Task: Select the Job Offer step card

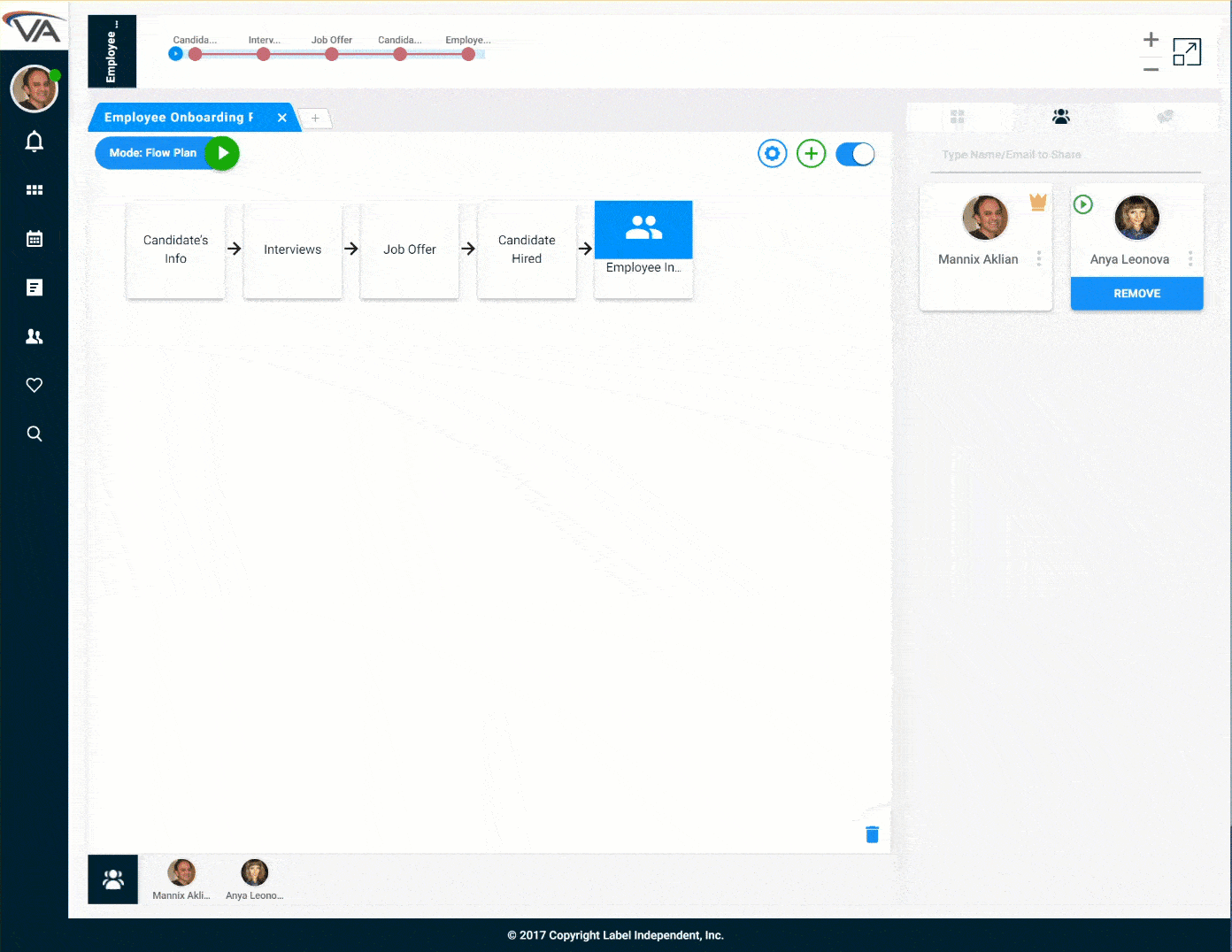Action: click(410, 250)
